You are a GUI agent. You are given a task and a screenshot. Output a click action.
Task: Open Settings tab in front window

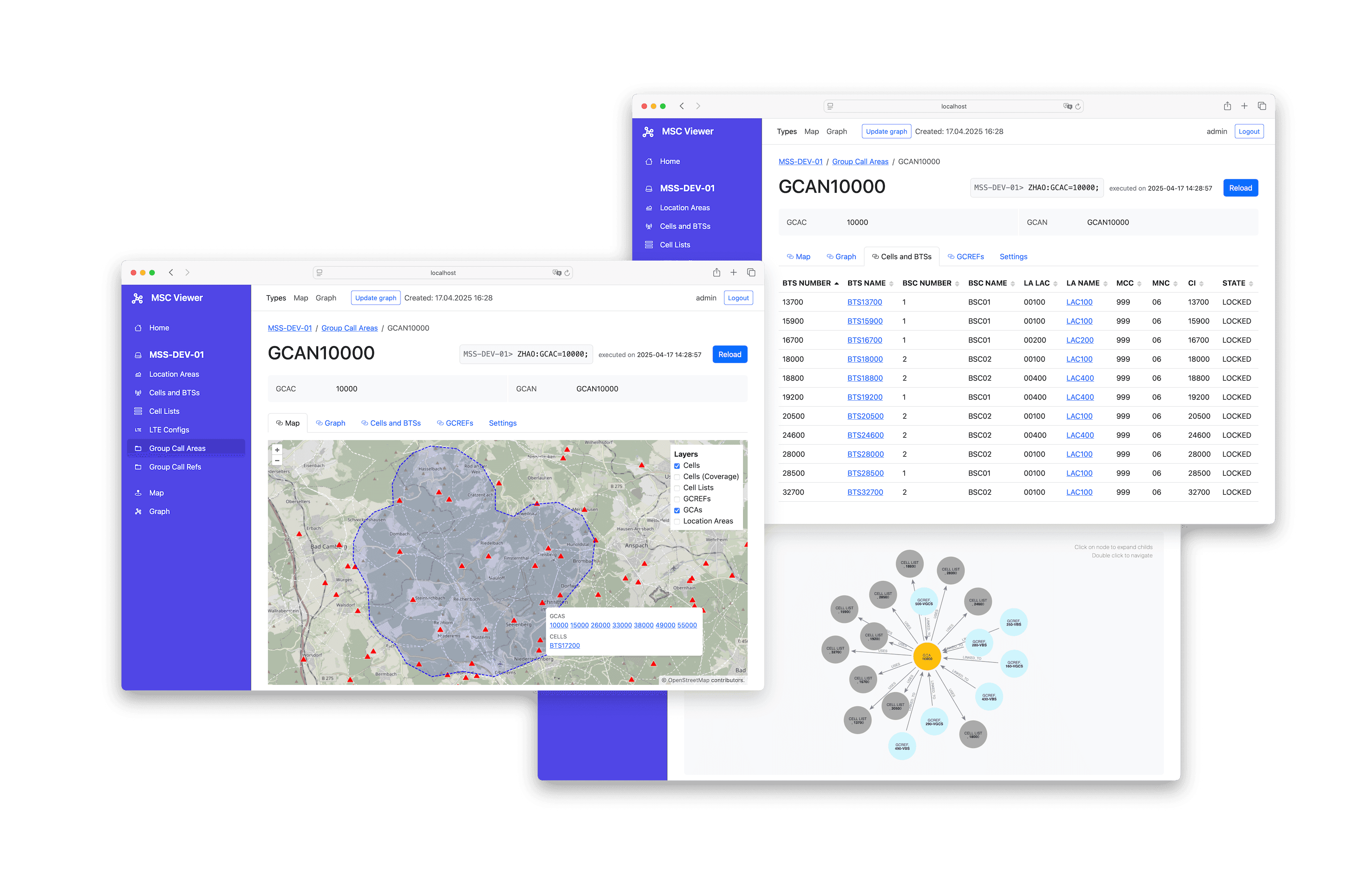pos(502,423)
